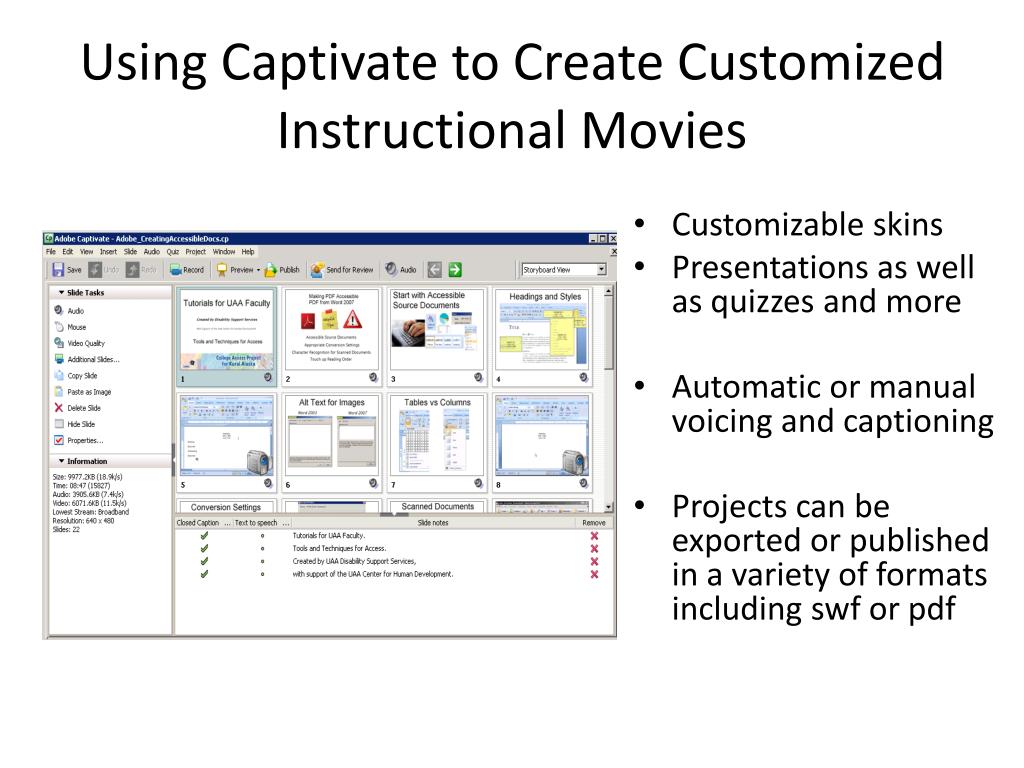
Task: Toggle closed caption for with support row
Action: (204, 574)
